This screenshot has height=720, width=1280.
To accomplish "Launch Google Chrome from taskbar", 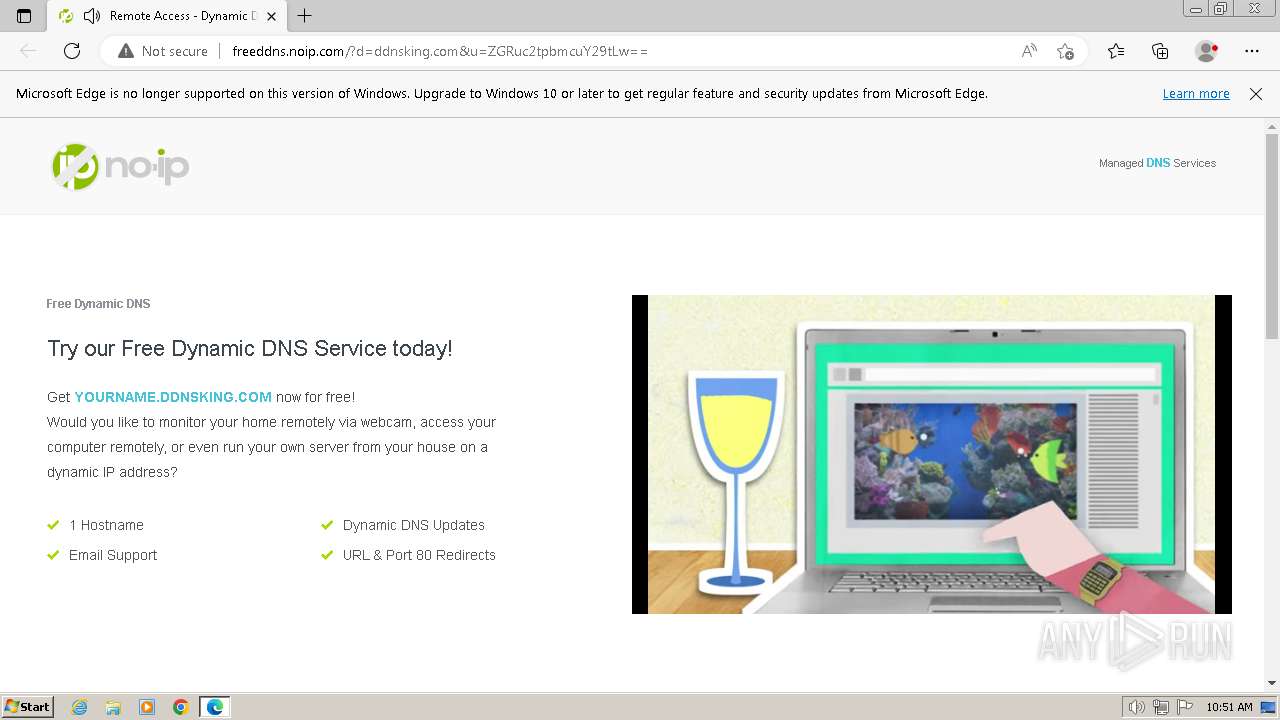I will (x=180, y=707).
